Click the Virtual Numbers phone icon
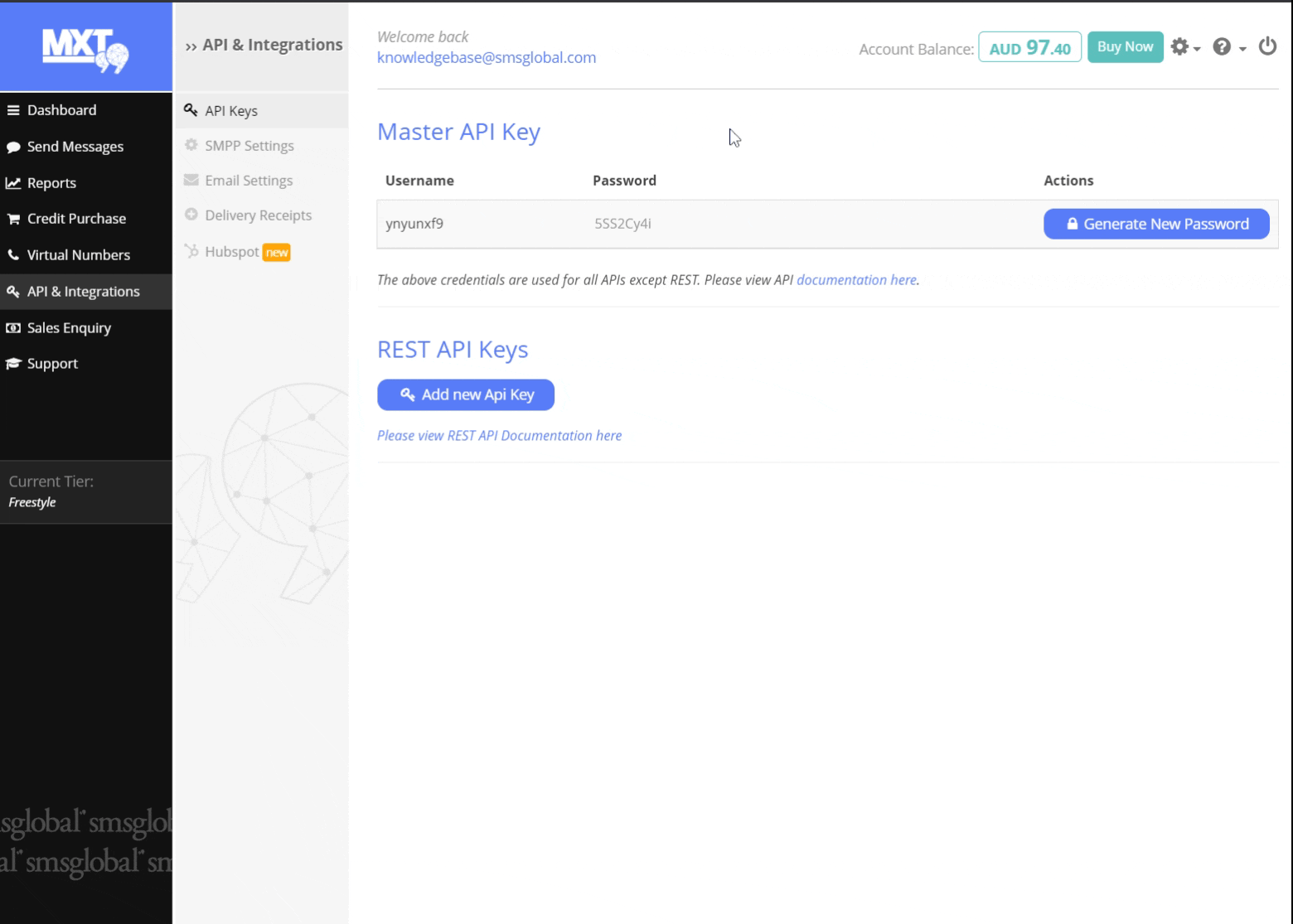 point(13,255)
